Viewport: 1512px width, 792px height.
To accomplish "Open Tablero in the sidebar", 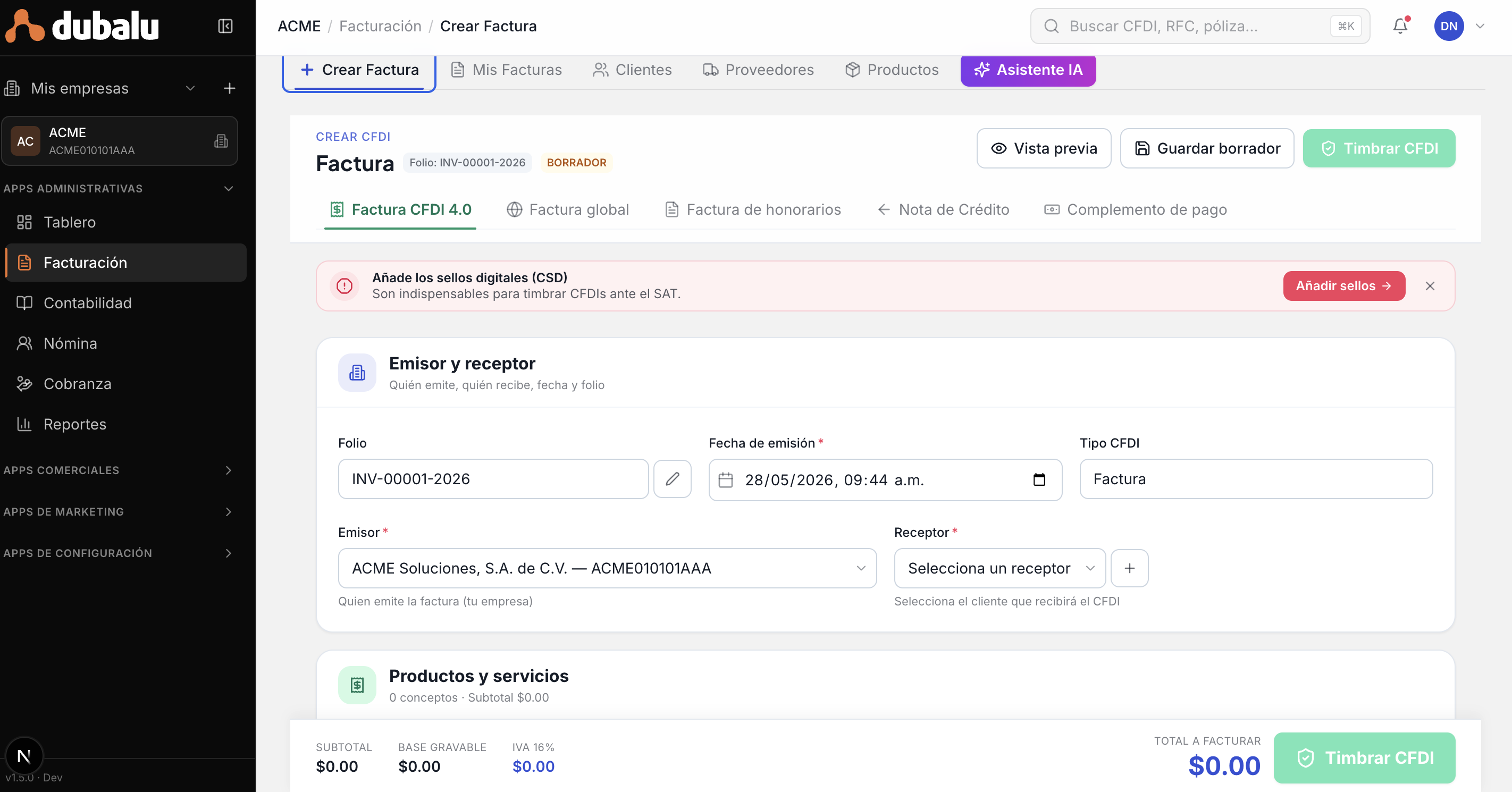I will click(x=124, y=222).
